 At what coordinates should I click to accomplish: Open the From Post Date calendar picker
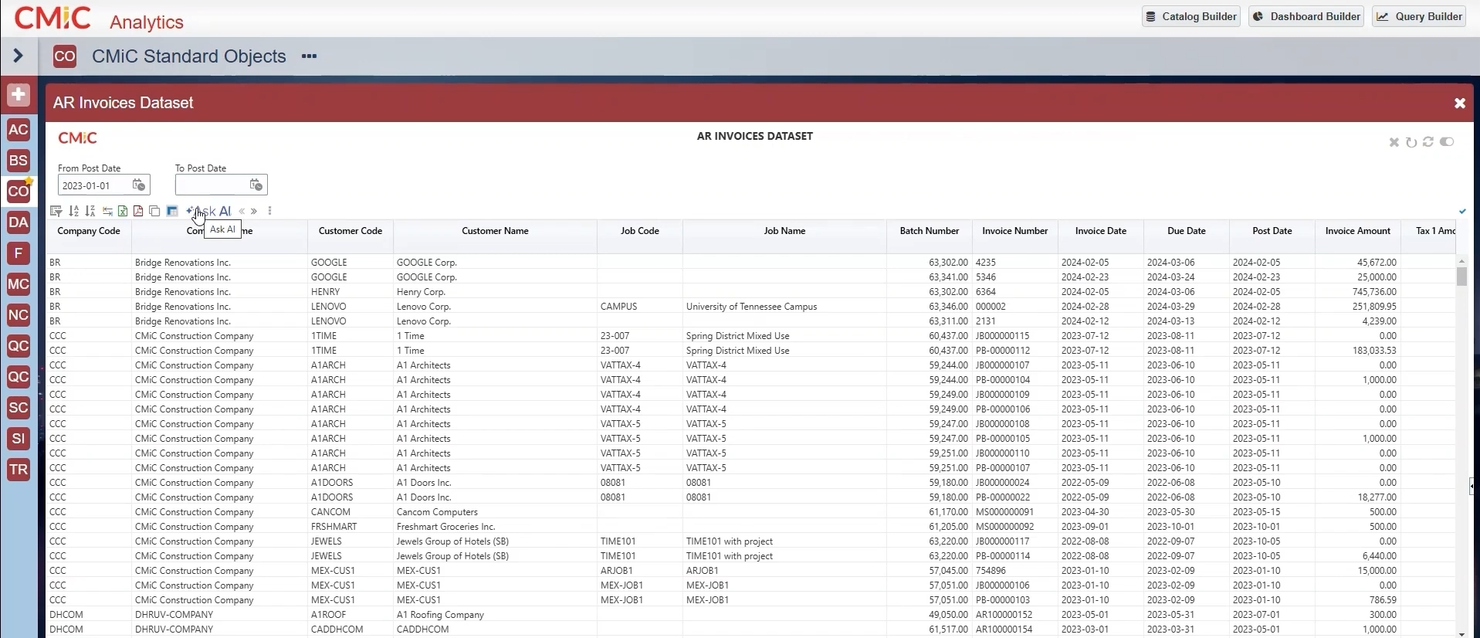point(139,185)
